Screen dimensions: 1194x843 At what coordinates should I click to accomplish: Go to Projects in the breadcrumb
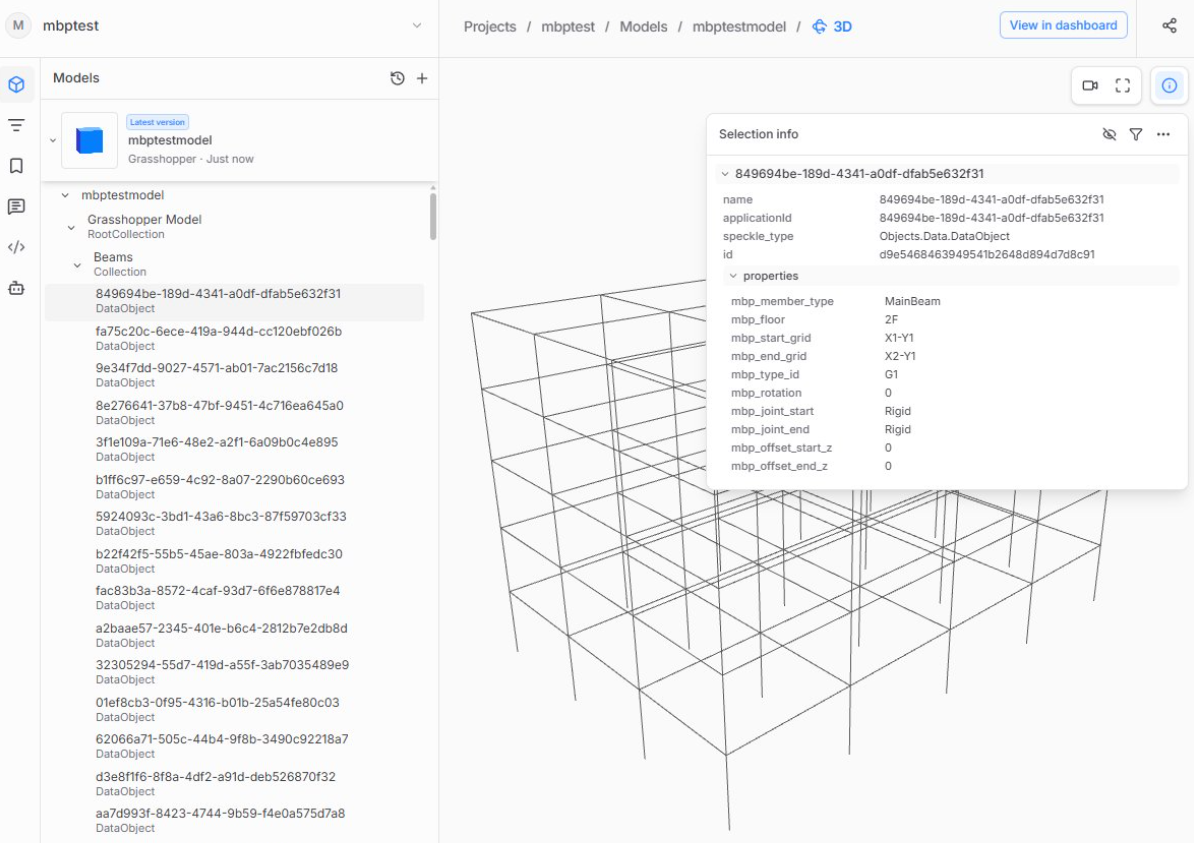490,27
